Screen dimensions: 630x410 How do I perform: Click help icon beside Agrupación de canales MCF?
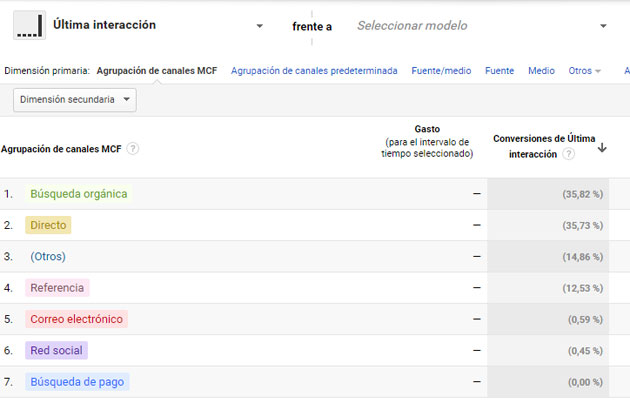pyautogui.click(x=133, y=149)
